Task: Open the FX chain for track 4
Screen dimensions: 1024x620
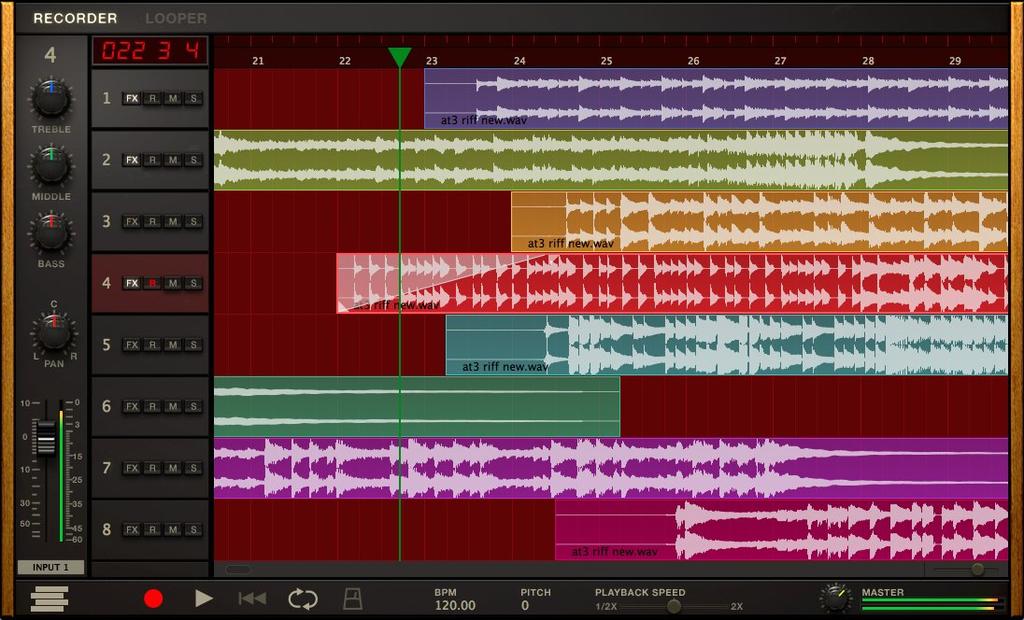Action: [x=130, y=283]
